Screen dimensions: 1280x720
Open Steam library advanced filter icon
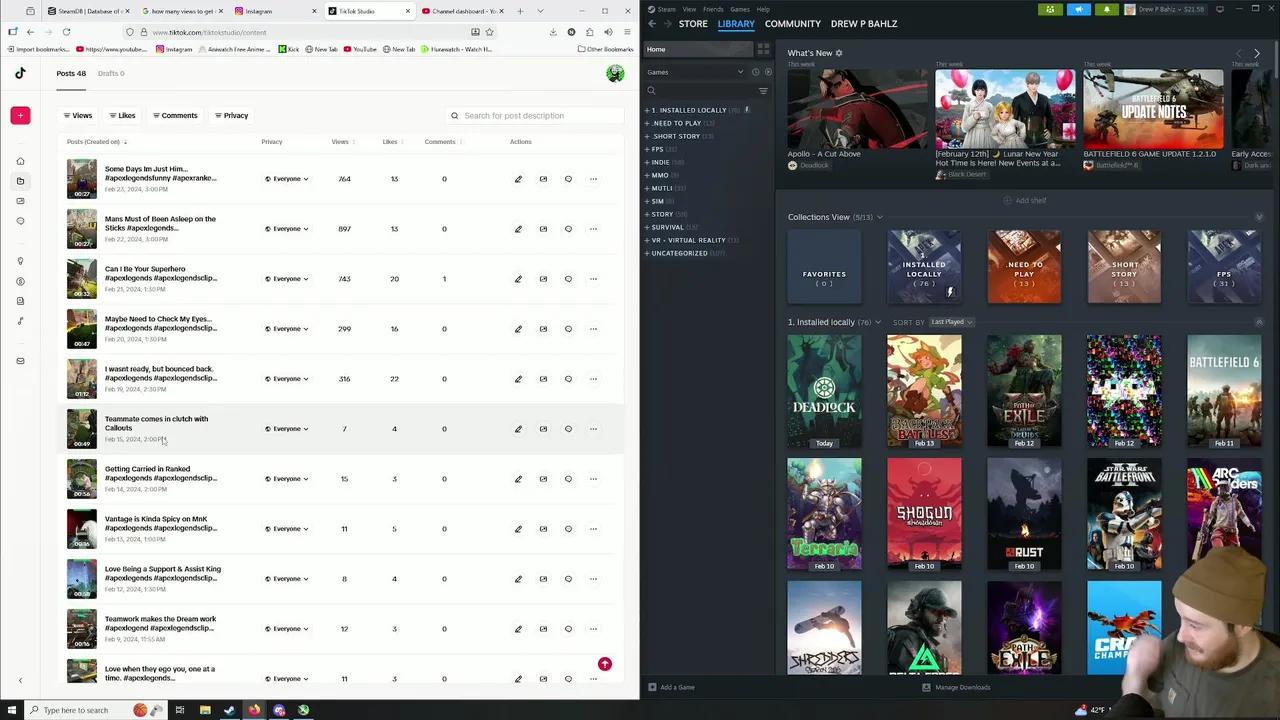click(x=763, y=91)
